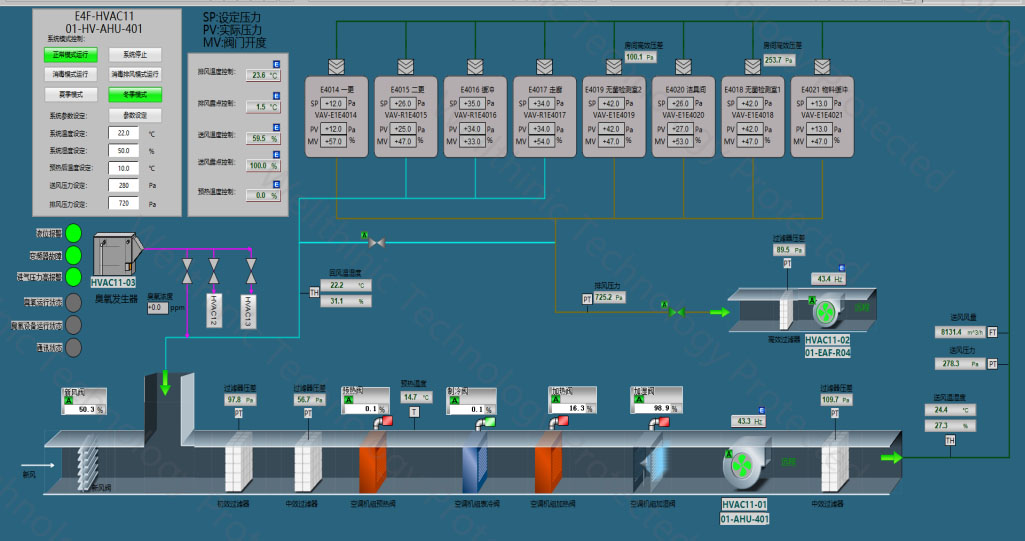This screenshot has height=541, width=1025.
Task: Click the first green alarm indicator lamp
Action: (x=73, y=233)
